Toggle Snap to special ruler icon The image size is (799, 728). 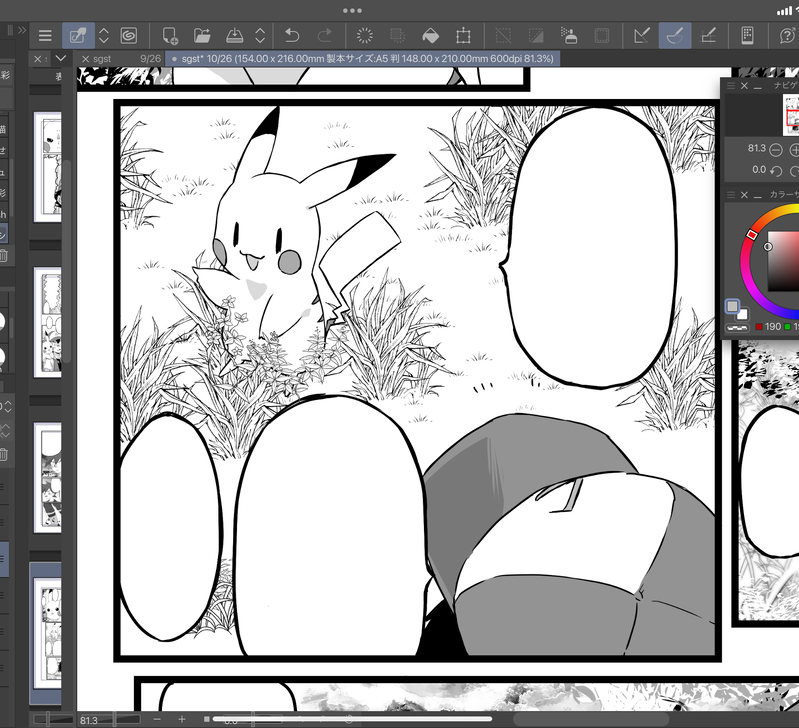(x=675, y=36)
